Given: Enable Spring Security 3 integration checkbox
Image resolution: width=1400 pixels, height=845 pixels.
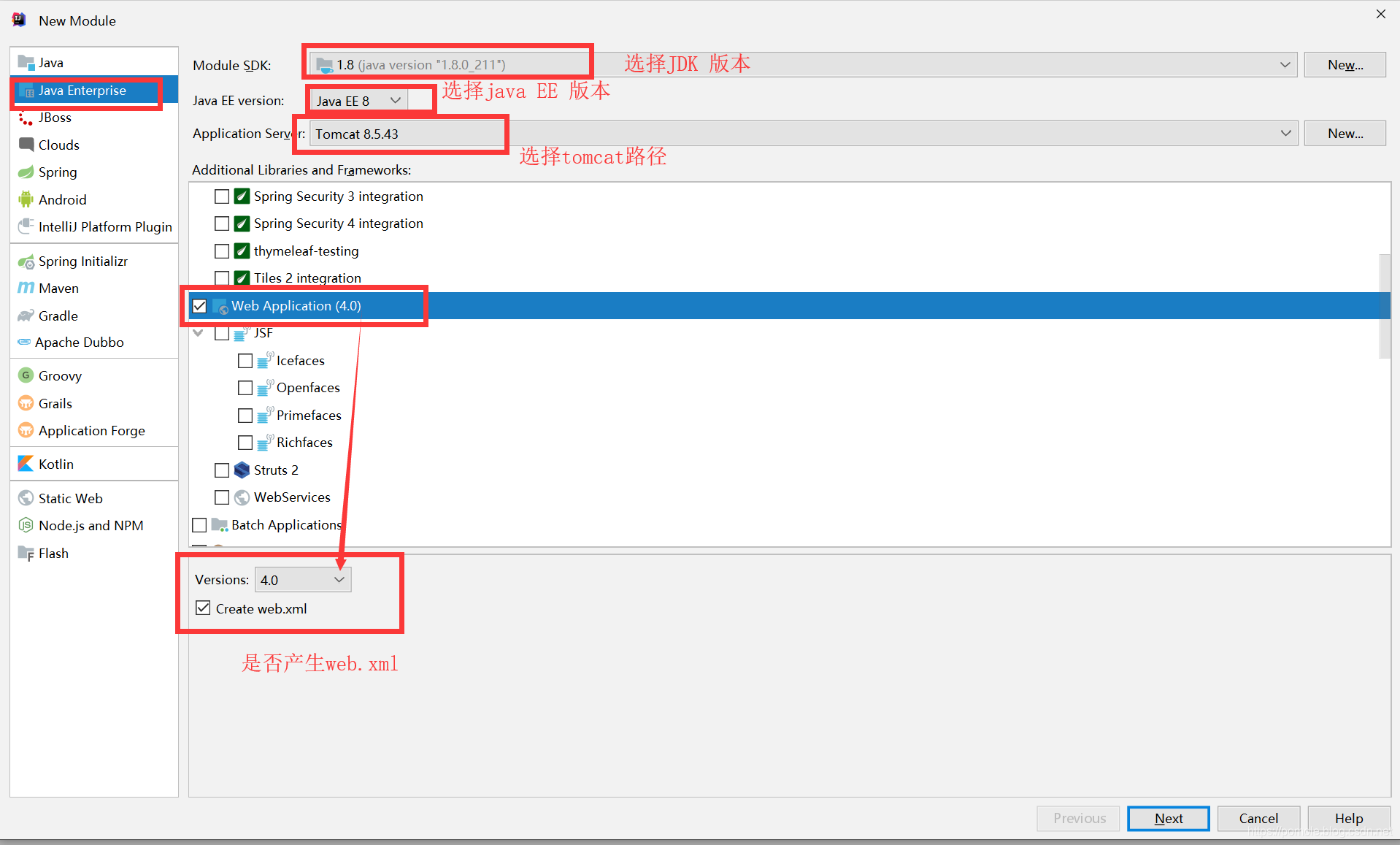Looking at the screenshot, I should coord(222,196).
